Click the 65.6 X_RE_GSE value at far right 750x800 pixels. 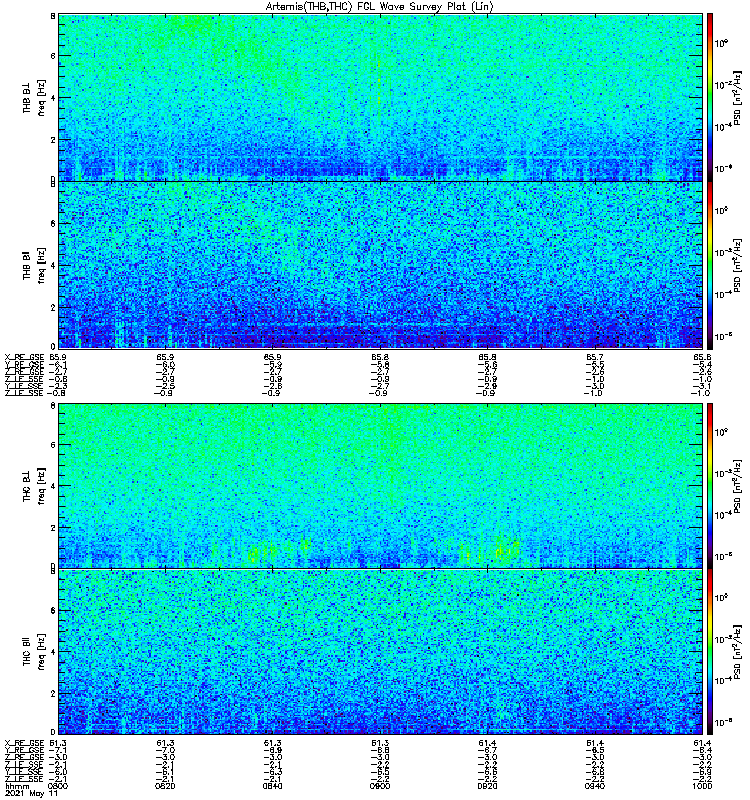[x=702, y=358]
